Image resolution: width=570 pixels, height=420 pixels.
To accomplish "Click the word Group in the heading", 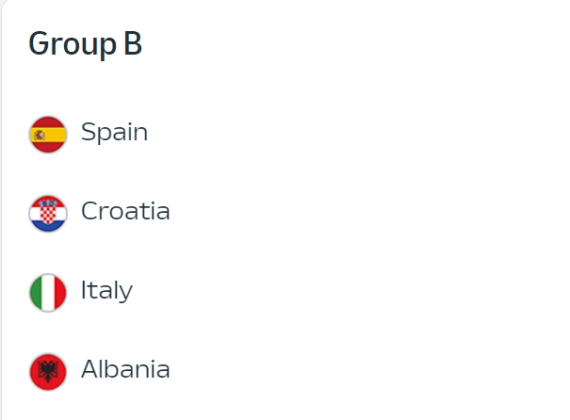I will (x=72, y=44).
